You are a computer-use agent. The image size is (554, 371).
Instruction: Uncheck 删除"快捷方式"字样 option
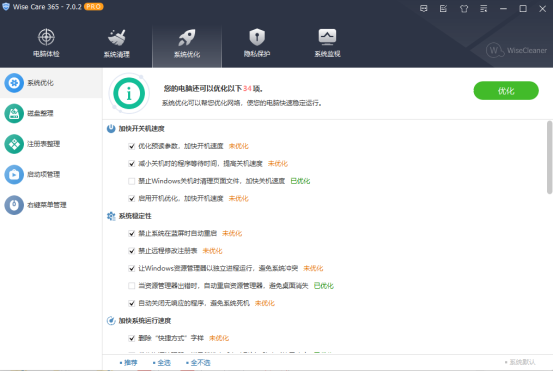132,338
